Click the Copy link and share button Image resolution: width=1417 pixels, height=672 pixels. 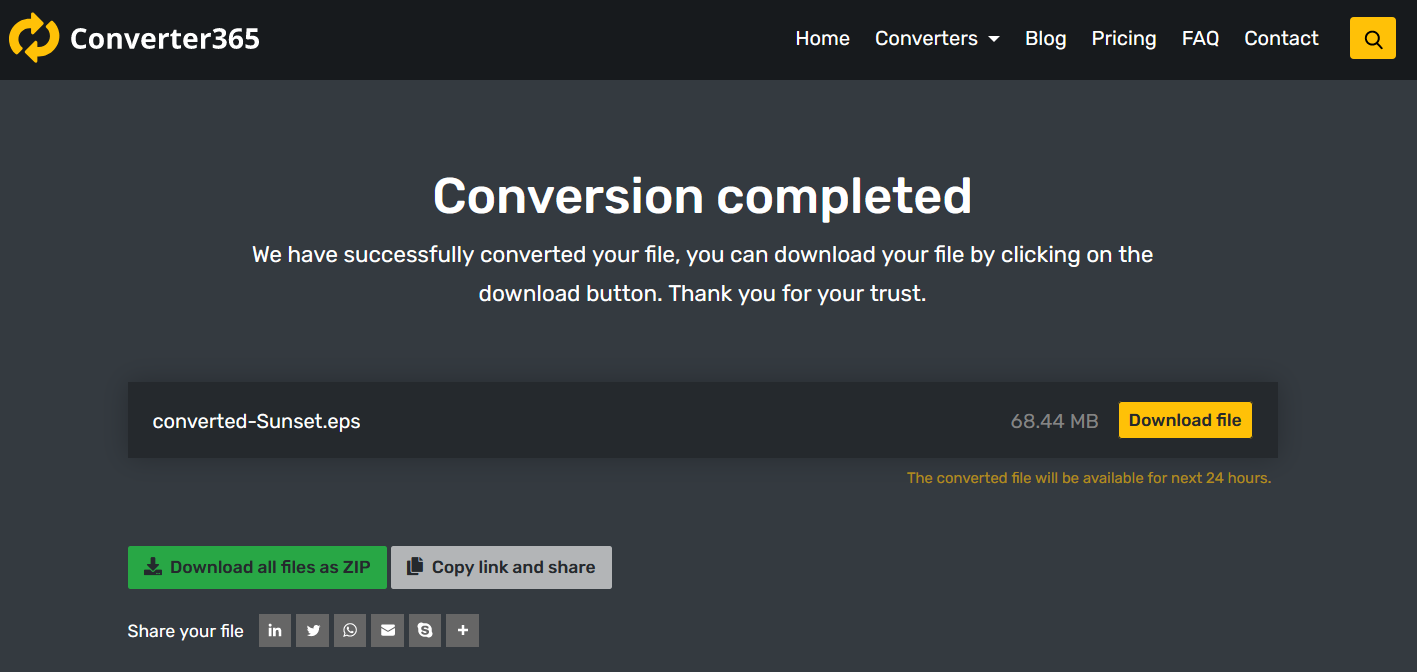pos(501,567)
